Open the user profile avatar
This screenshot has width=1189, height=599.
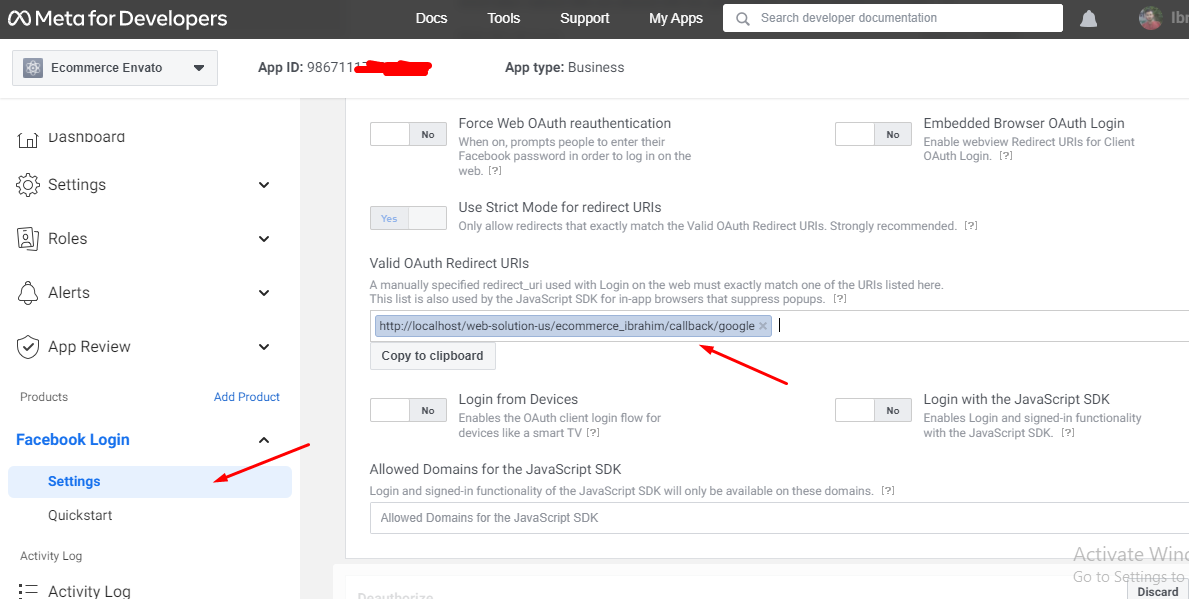(1151, 19)
